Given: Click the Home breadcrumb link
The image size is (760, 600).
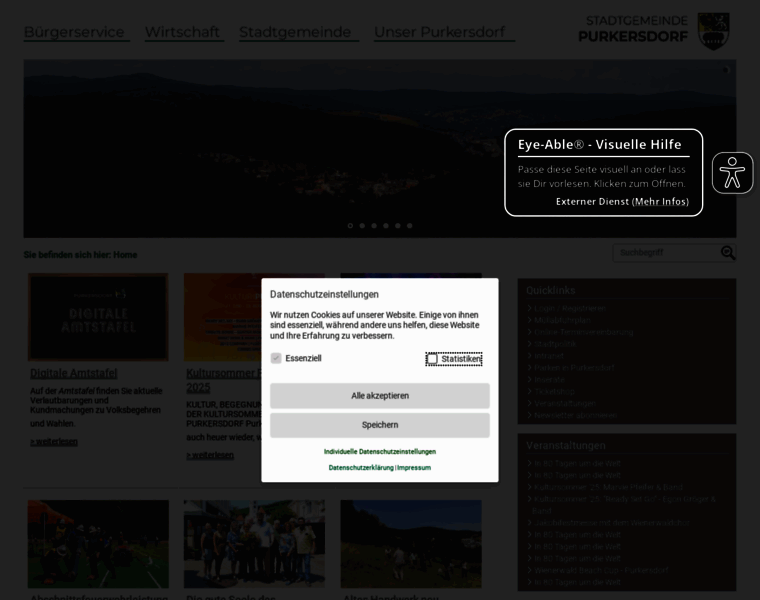Looking at the screenshot, I should (125, 255).
